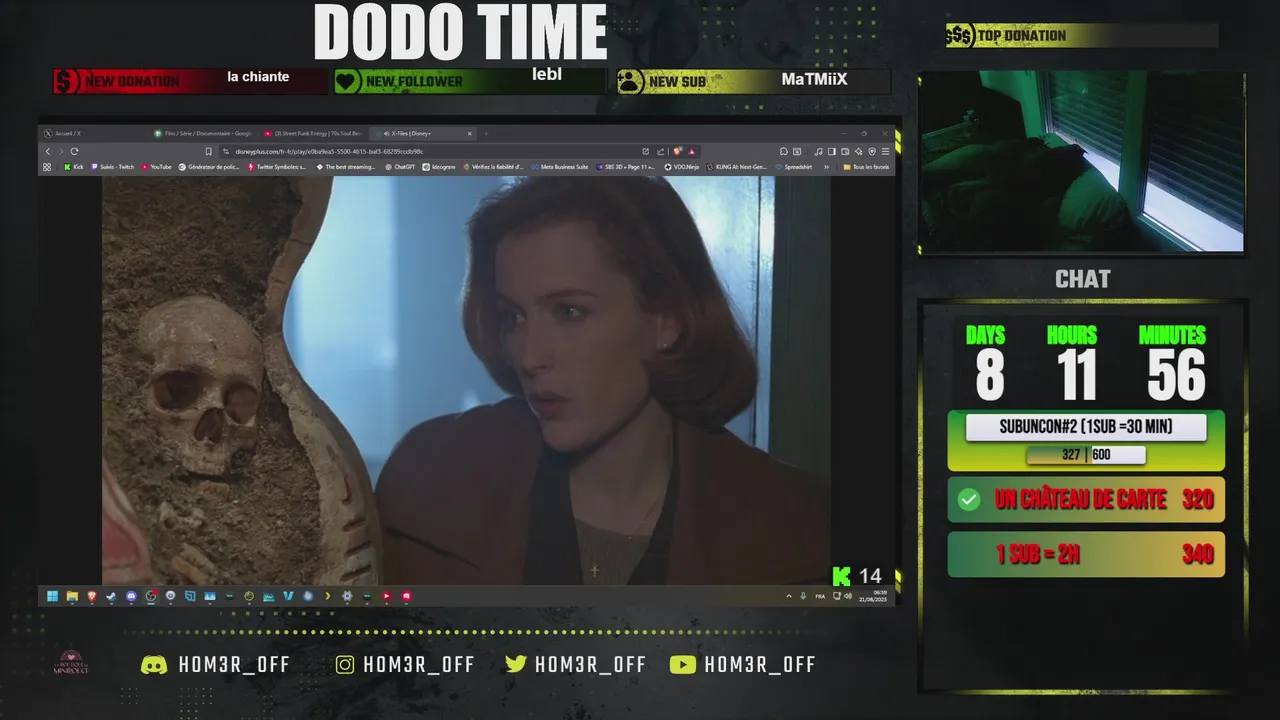Open the Tous les favoris folder
Image resolution: width=1280 pixels, height=720 pixels.
(866, 167)
